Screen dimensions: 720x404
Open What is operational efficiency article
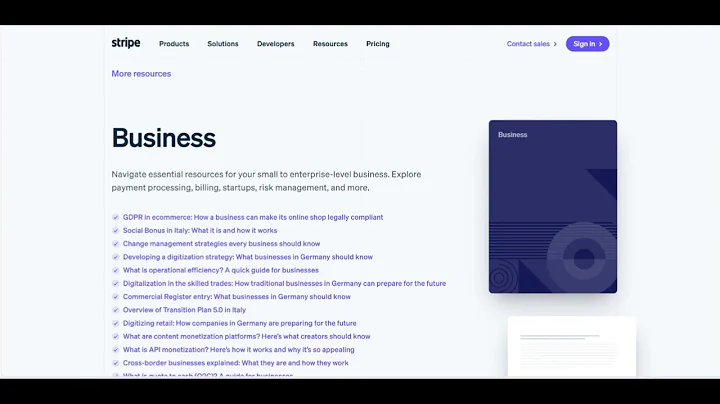220,270
